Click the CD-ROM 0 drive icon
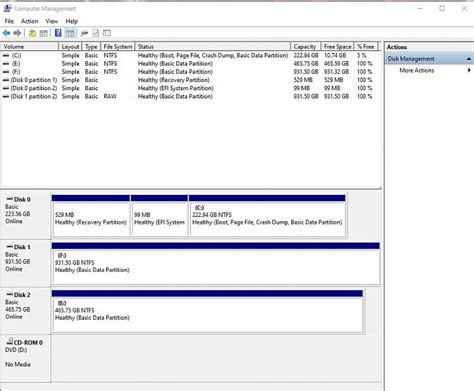This screenshot has height=391, width=474. [x=10, y=341]
